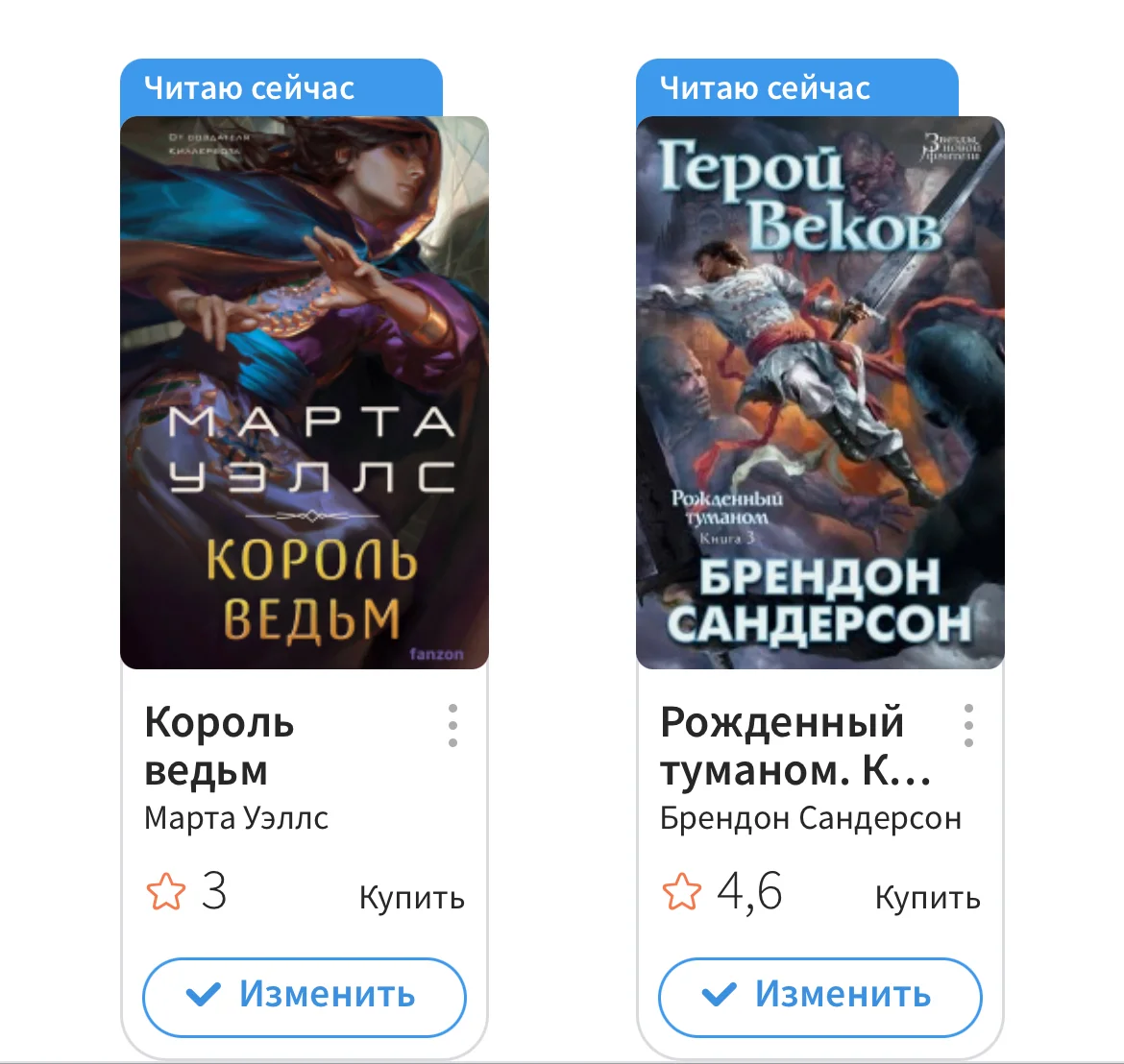Open author page Марта Уэллс
The image size is (1124, 1064).
[235, 818]
